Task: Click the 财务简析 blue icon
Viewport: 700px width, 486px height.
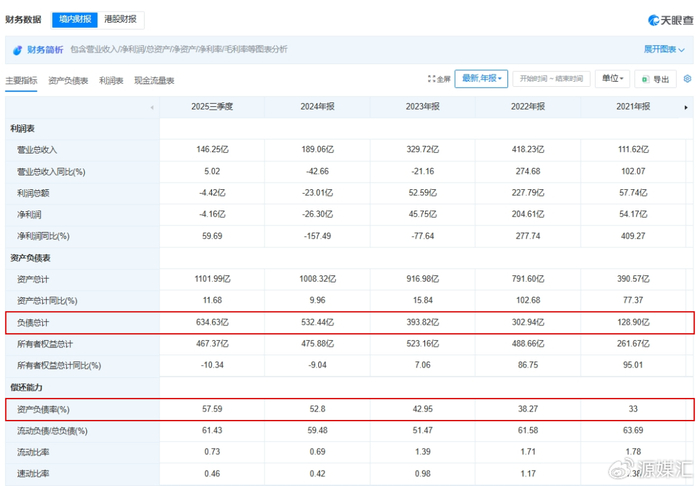Action: (17, 49)
